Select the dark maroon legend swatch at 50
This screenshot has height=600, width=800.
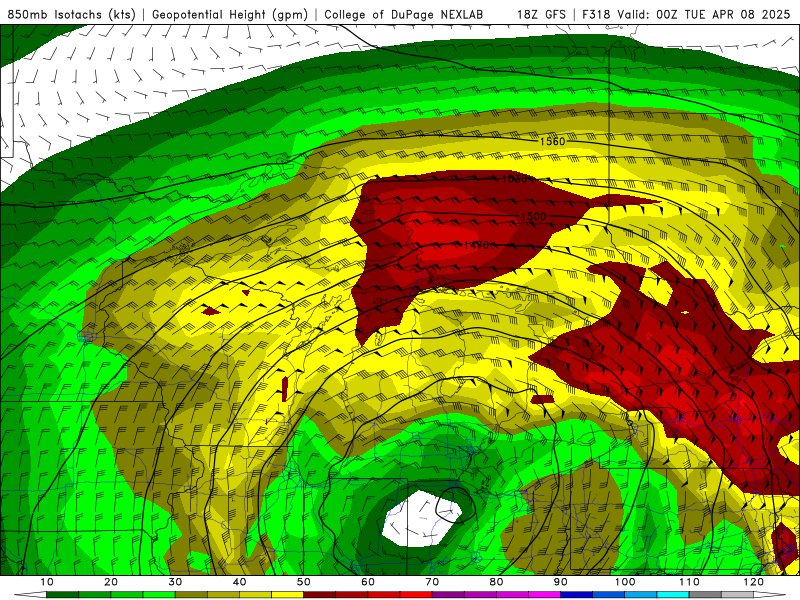click(319, 595)
